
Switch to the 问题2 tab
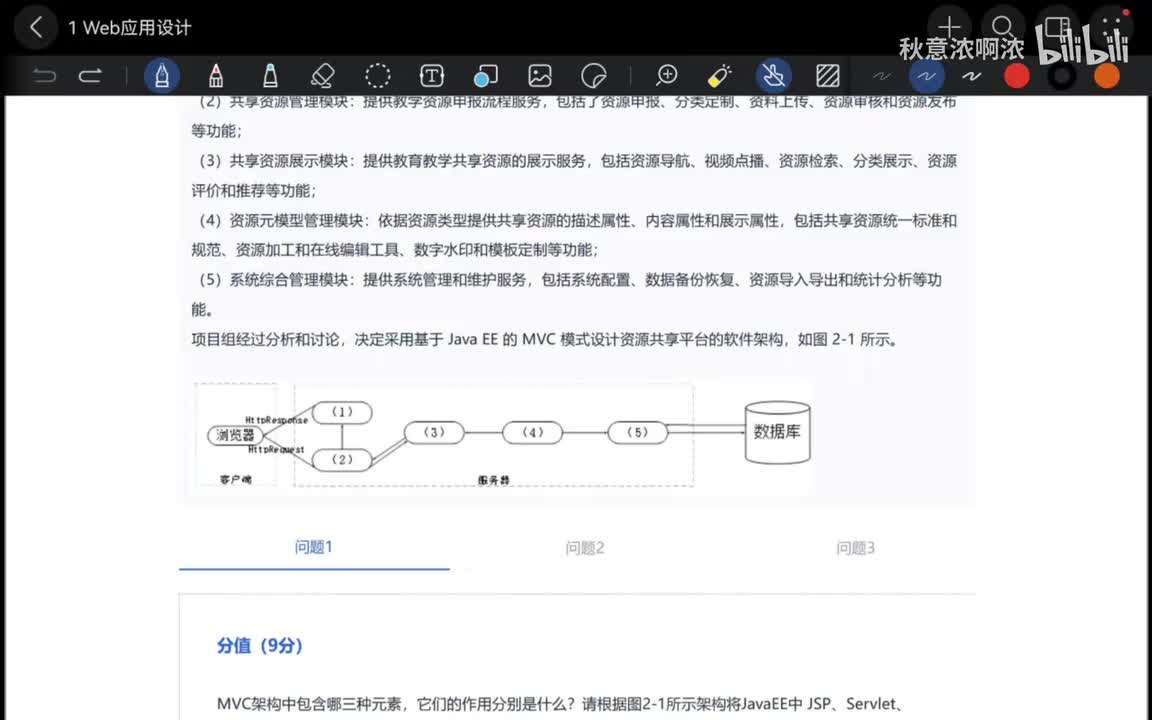coord(585,548)
